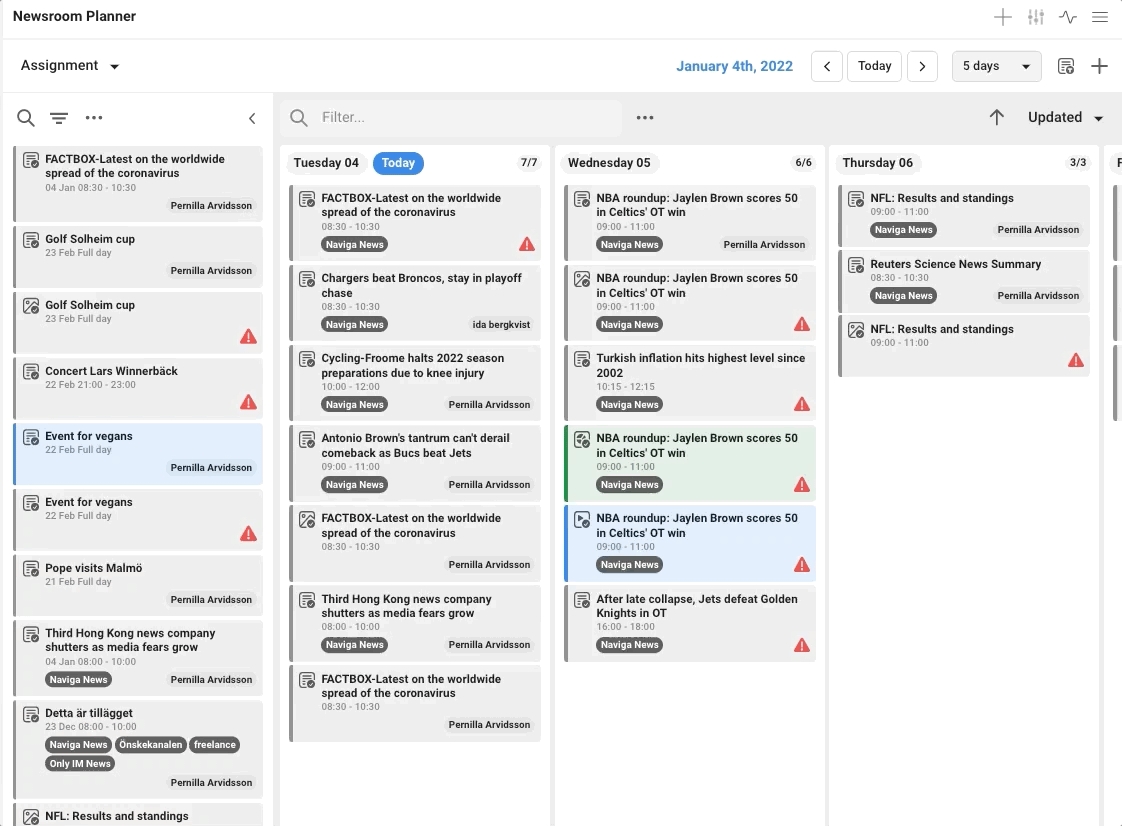
Task: Go to previous date range
Action: click(827, 66)
